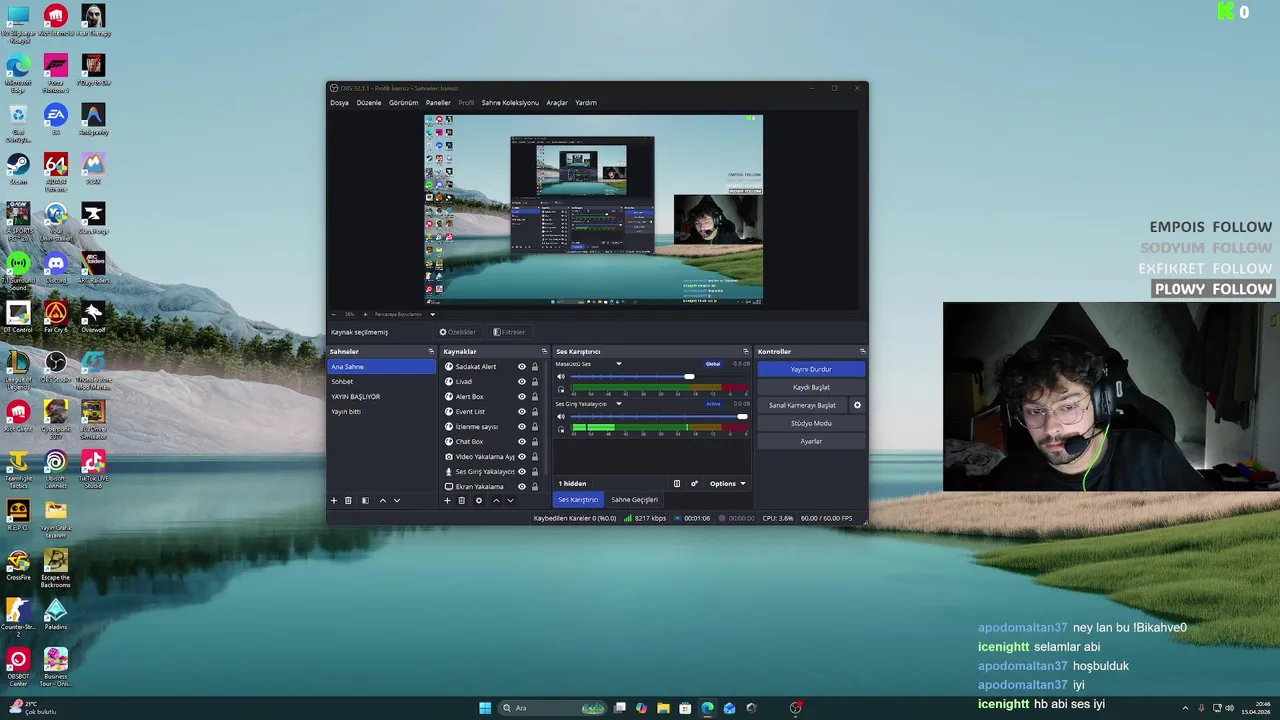The height and width of the screenshot is (720, 1280).
Task: Open Ses Giriş Yakalayıcısı dropdown arrow
Action: pyautogui.click(x=618, y=404)
